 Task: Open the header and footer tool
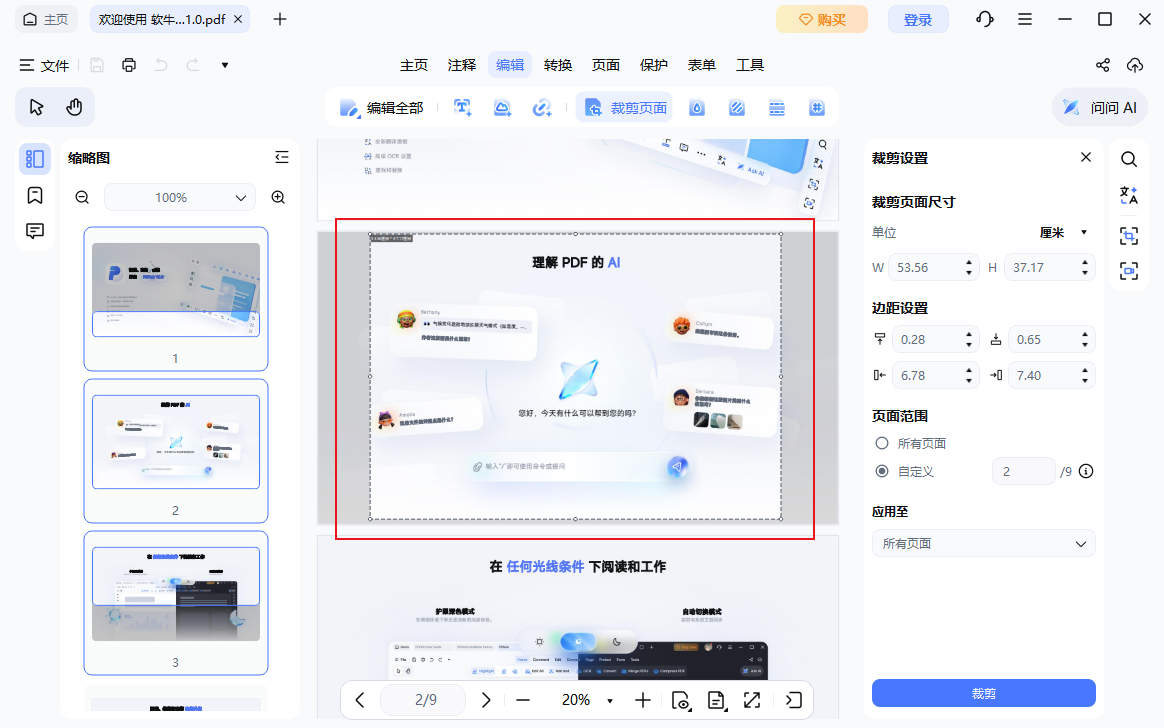[x=776, y=108]
